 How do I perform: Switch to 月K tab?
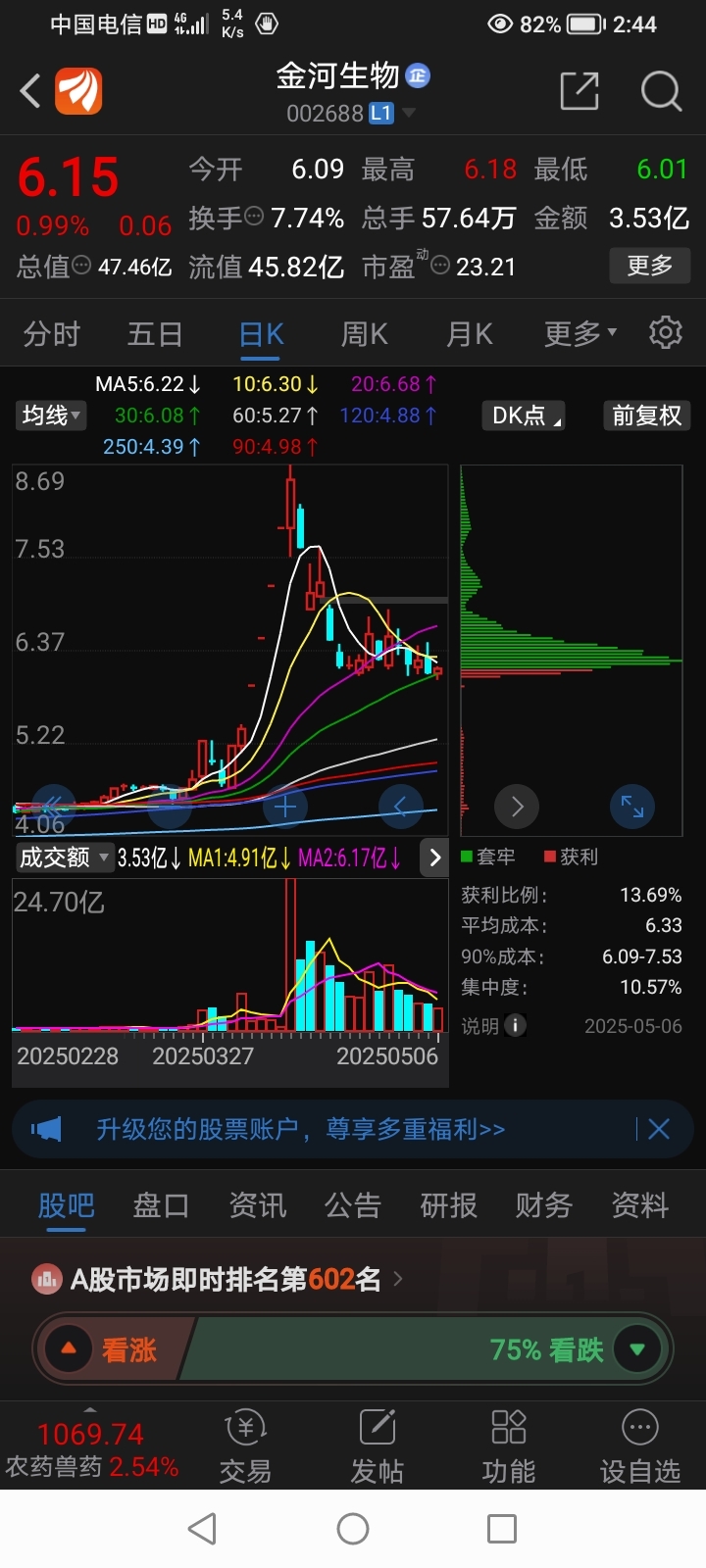pyautogui.click(x=470, y=333)
